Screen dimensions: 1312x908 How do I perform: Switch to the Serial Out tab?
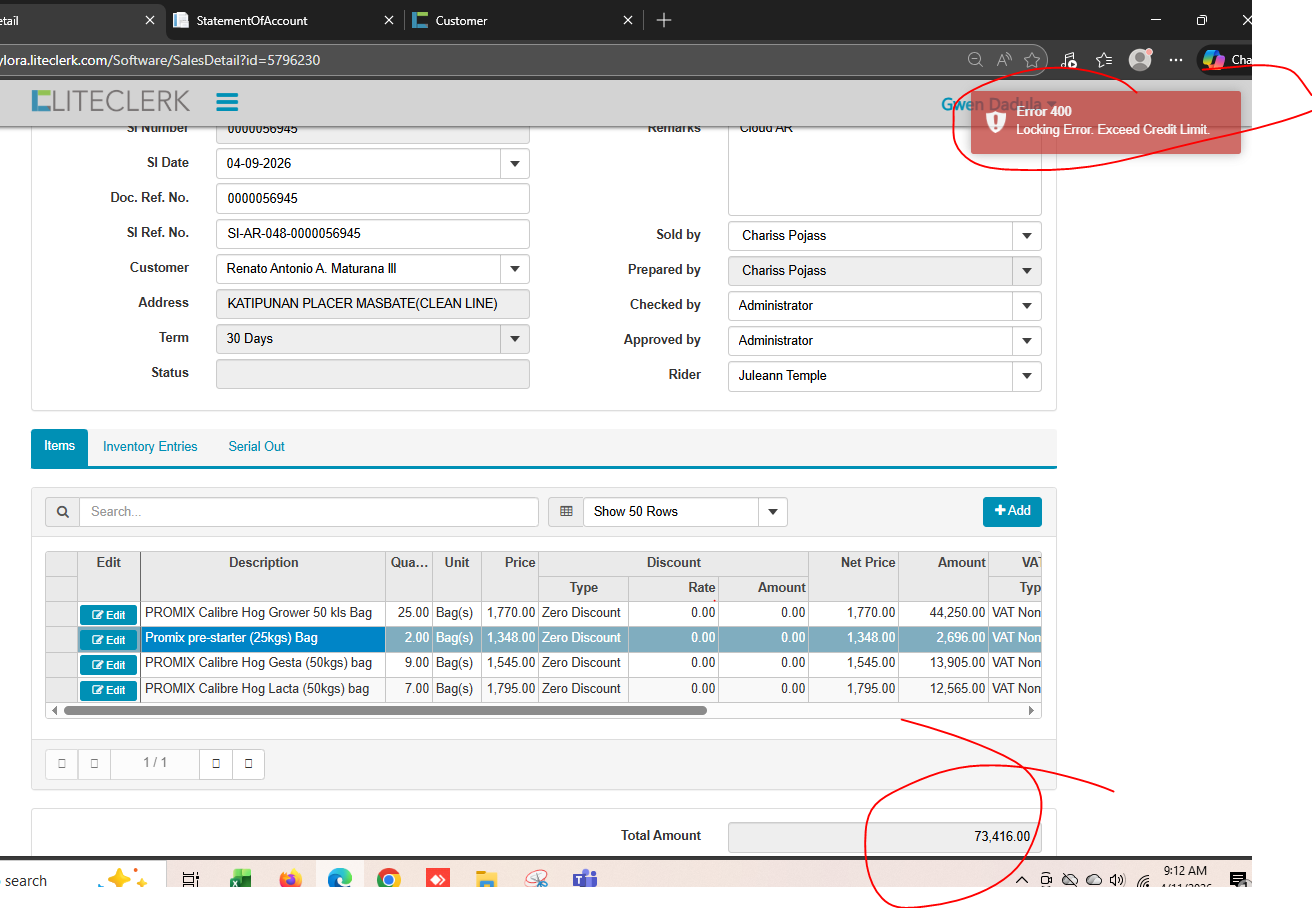tap(256, 447)
